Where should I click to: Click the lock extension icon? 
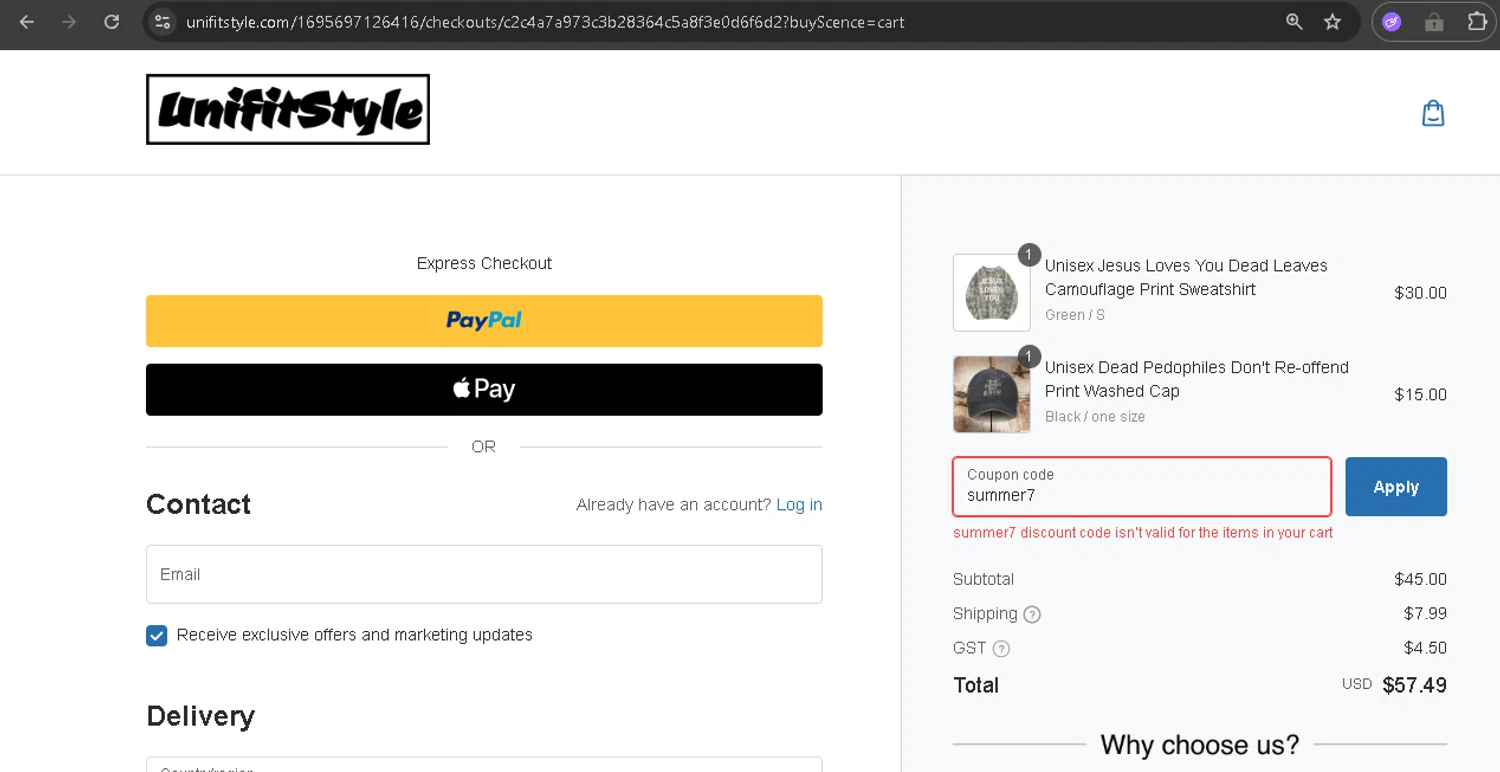(1434, 21)
